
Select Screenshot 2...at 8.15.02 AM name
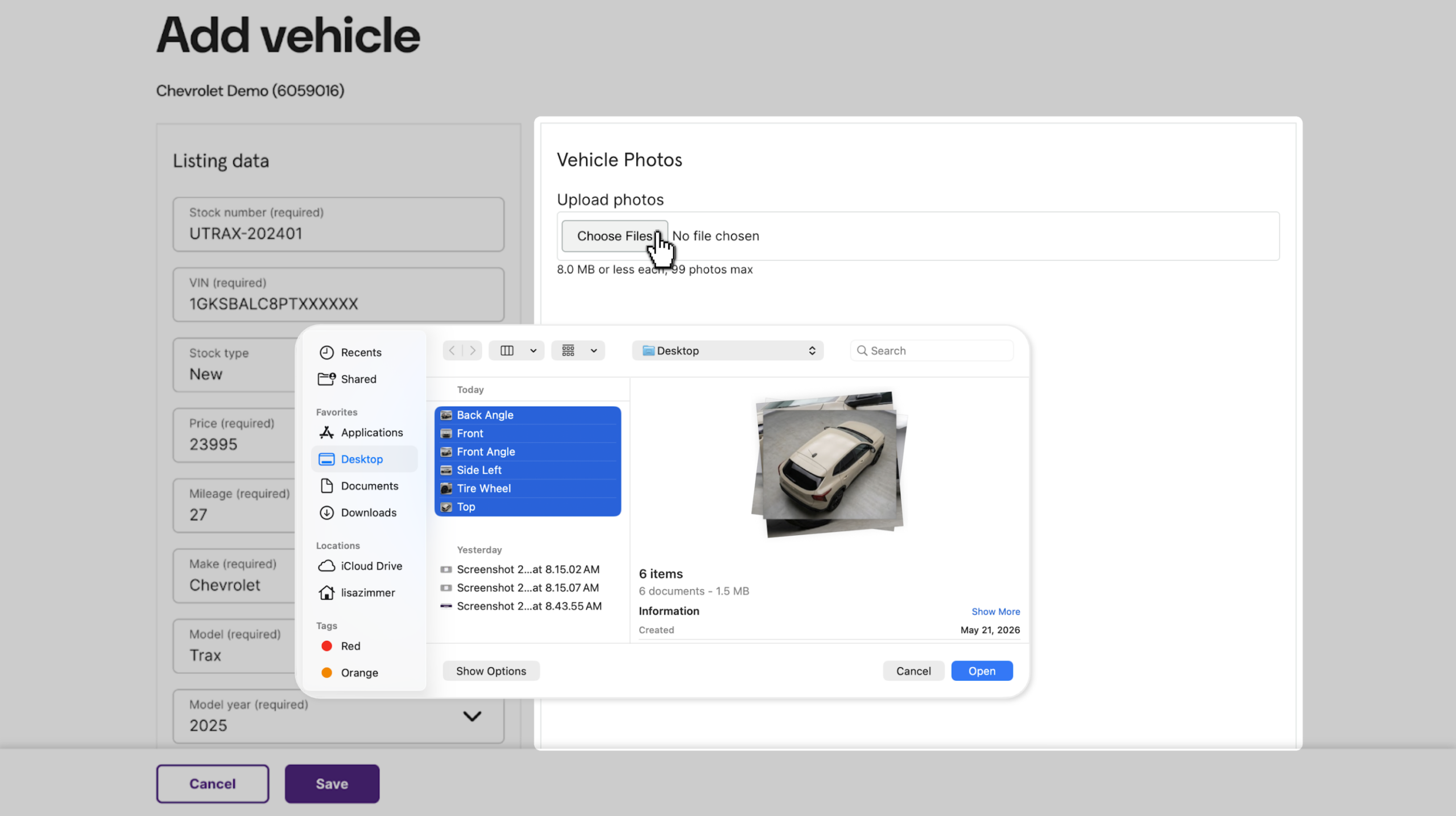point(528,569)
